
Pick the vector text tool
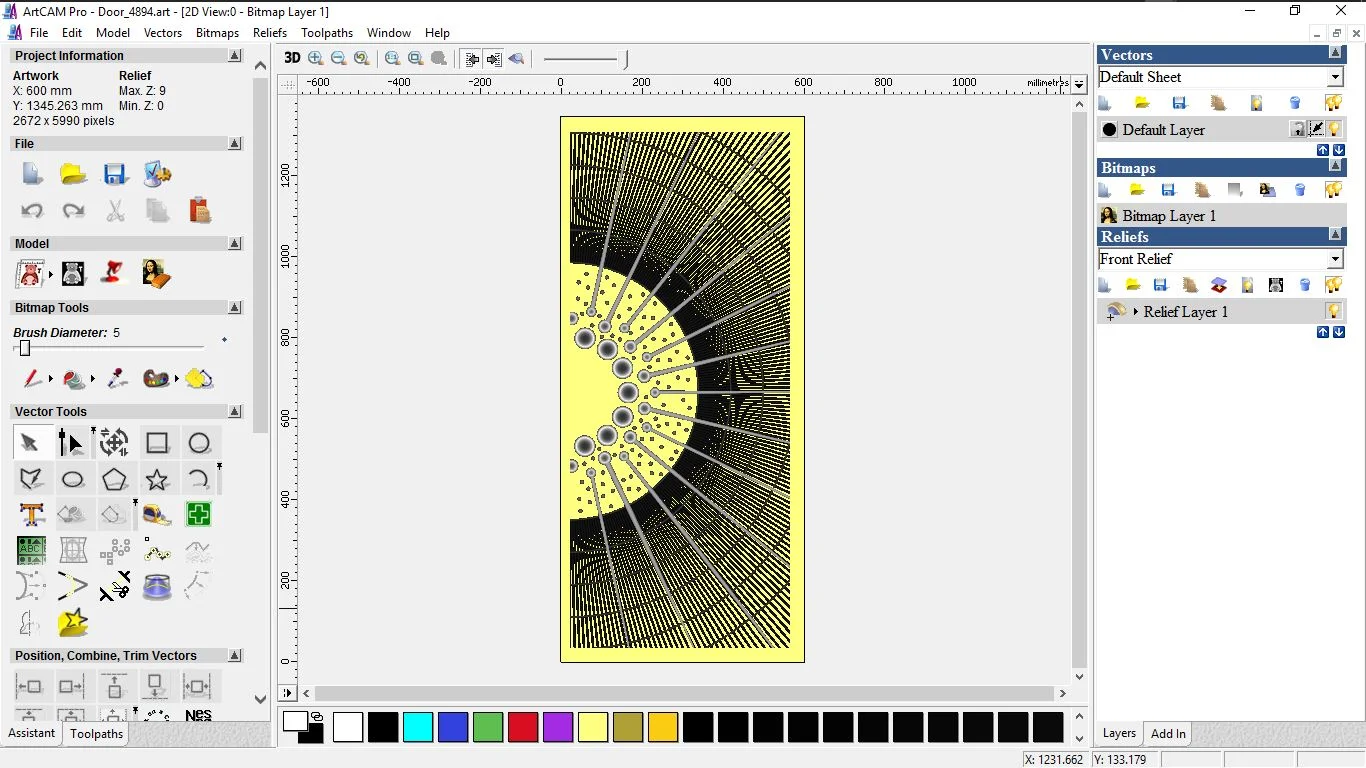pos(31,515)
